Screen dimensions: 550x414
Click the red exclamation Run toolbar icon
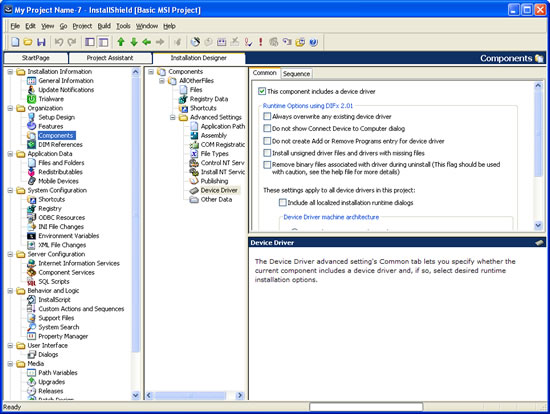click(260, 42)
